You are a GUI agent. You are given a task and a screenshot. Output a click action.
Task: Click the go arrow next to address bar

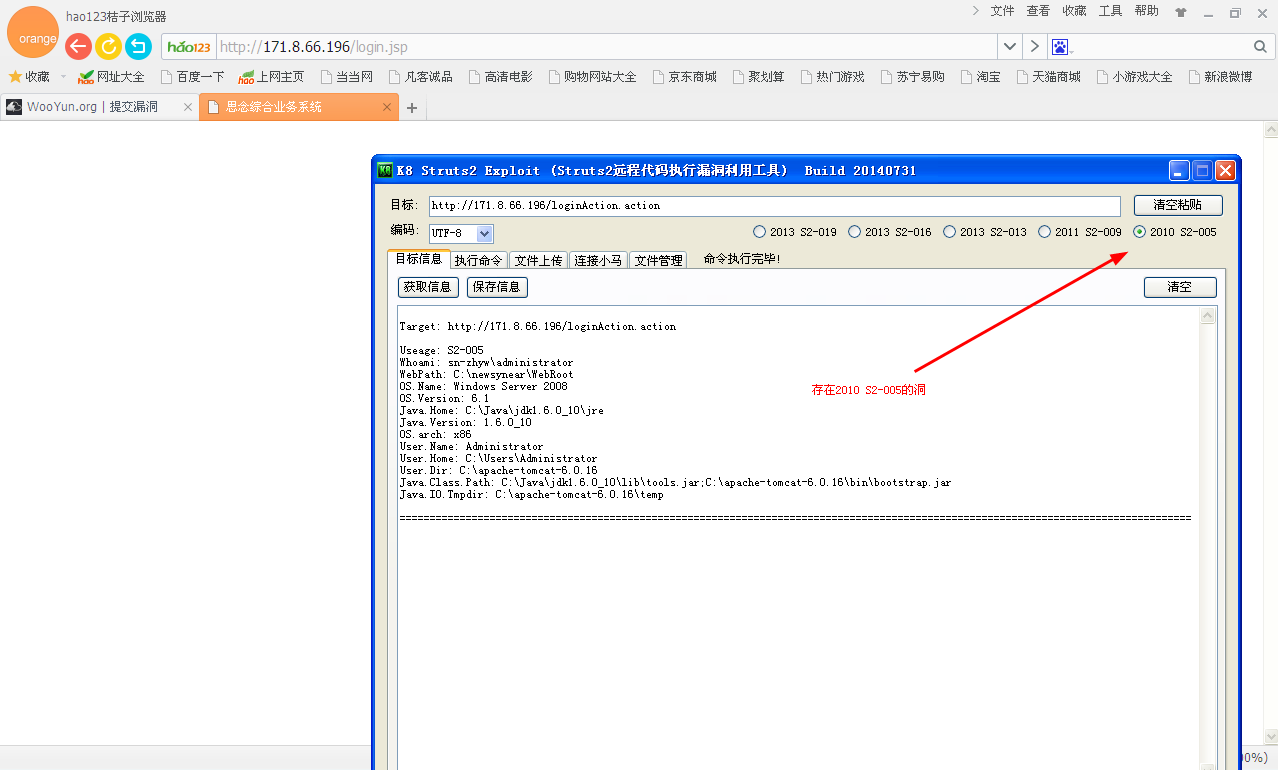coord(1035,47)
